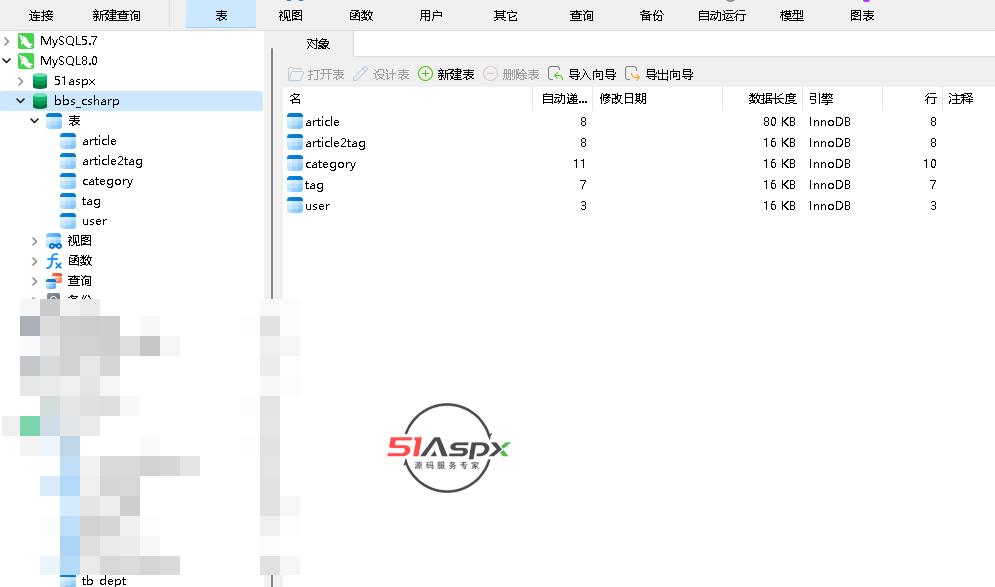Screen dimensions: 995x587
Task: Select the user row in table list
Action: pyautogui.click(x=317, y=206)
